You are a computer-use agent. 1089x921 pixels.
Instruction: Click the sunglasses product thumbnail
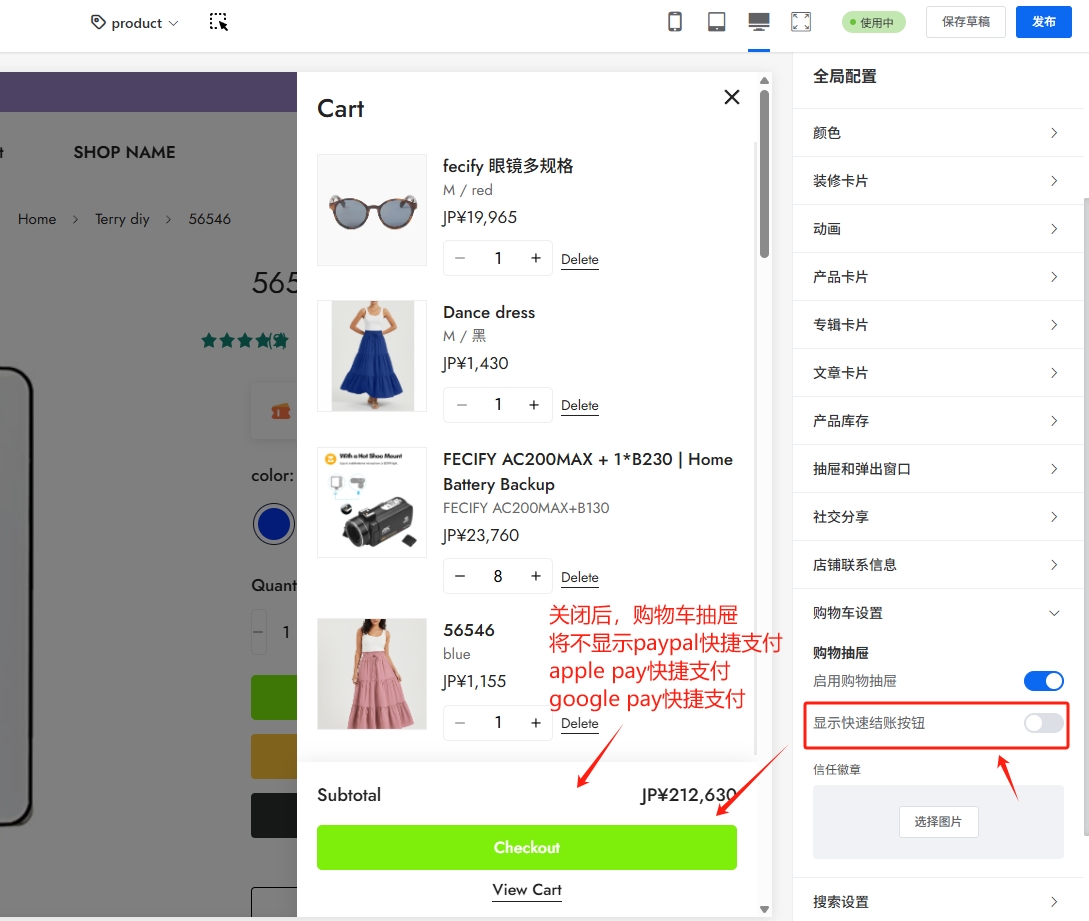pyautogui.click(x=372, y=210)
